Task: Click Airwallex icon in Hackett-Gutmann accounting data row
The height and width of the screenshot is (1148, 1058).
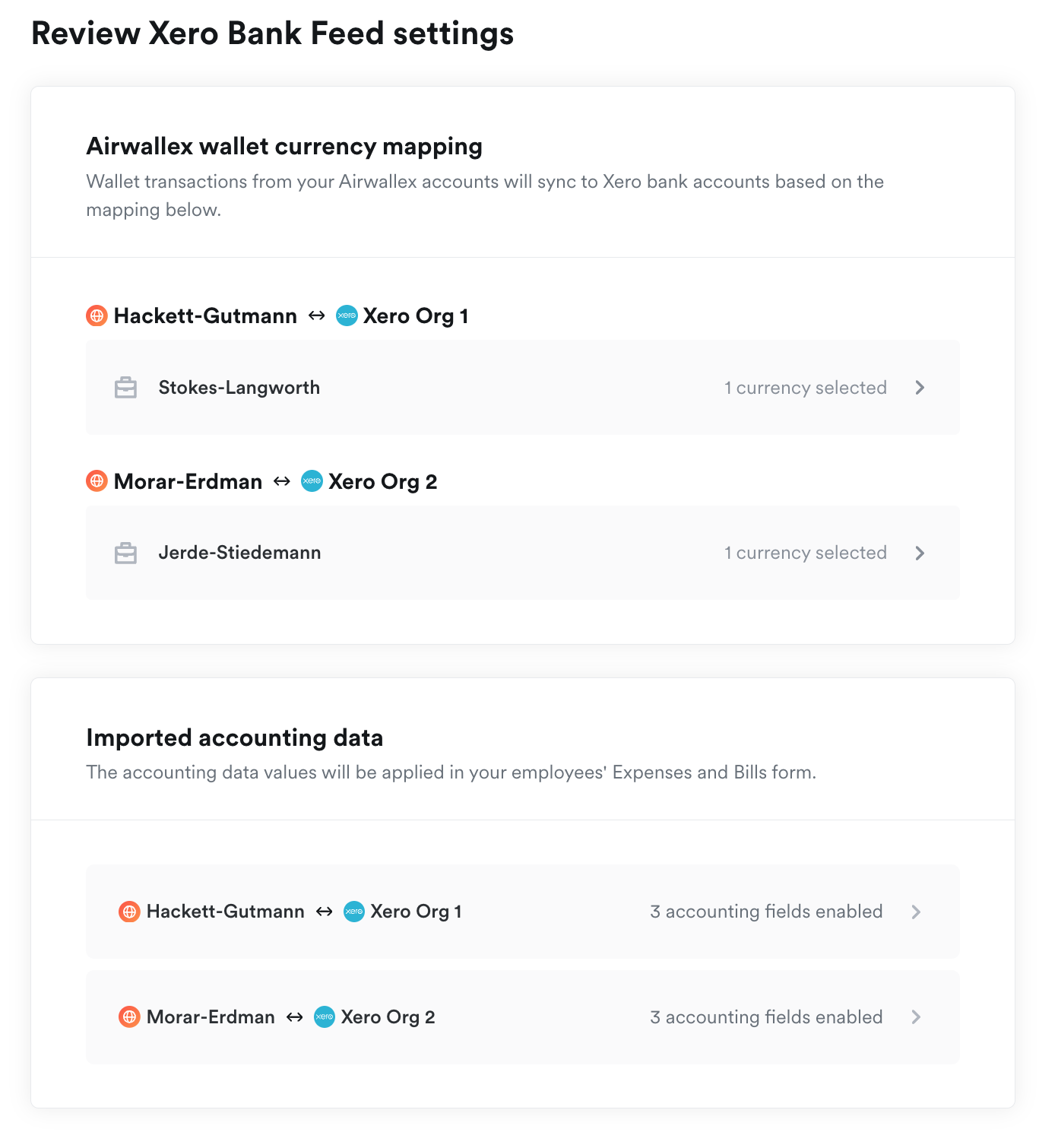Action: 129,911
